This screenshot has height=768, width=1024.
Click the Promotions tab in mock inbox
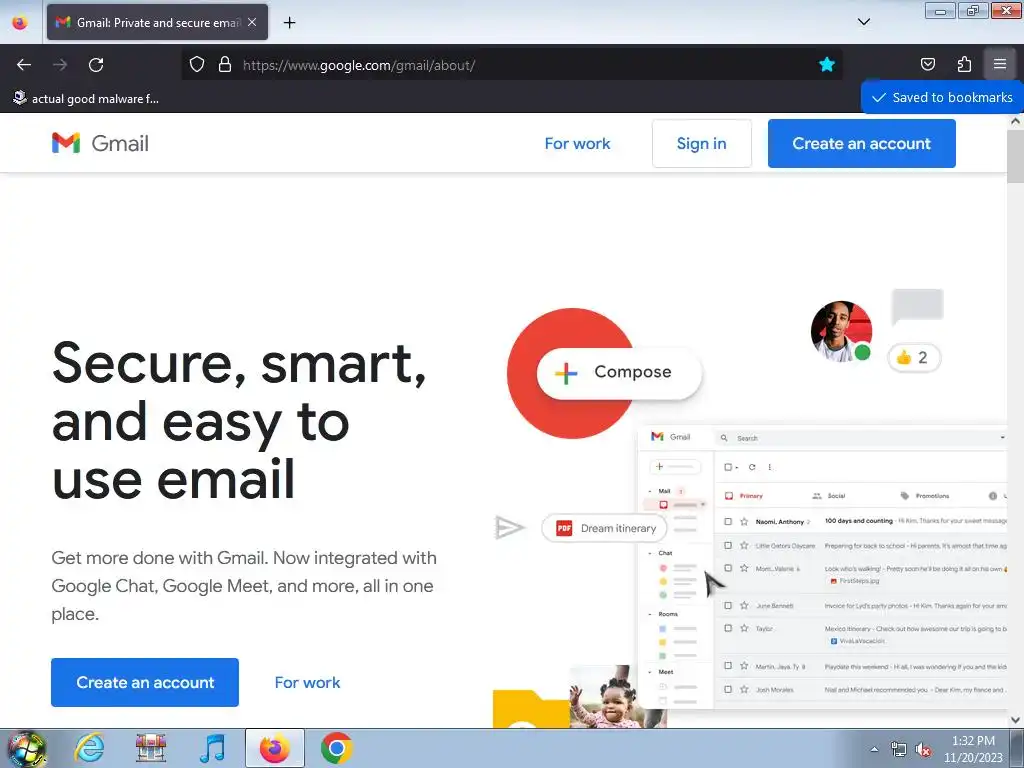(x=925, y=496)
